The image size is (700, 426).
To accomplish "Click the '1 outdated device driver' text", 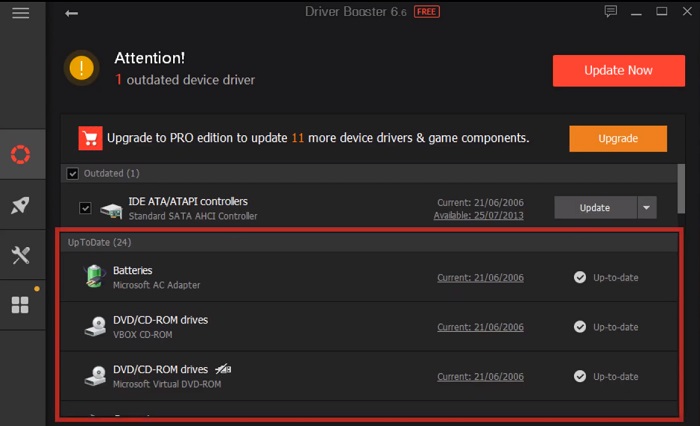I will point(185,80).
